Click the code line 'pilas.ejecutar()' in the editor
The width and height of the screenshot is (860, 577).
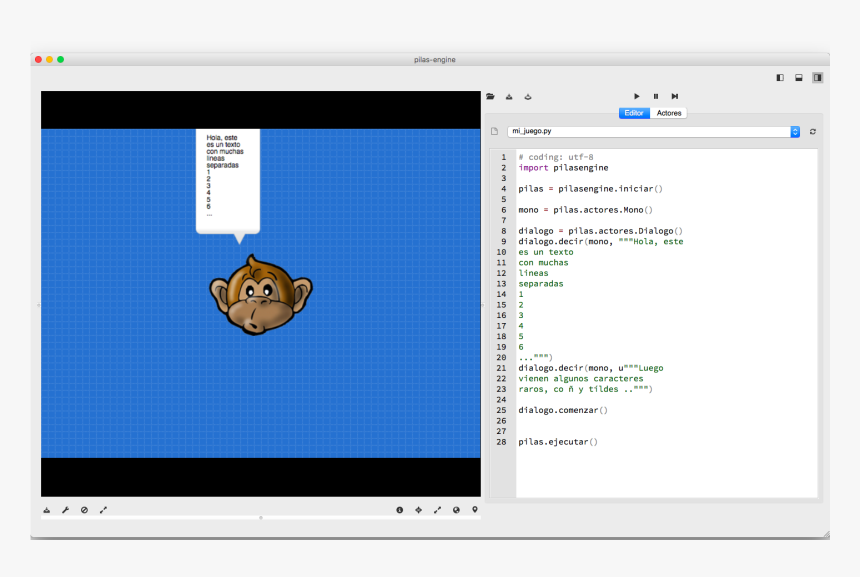pyautogui.click(x=557, y=441)
